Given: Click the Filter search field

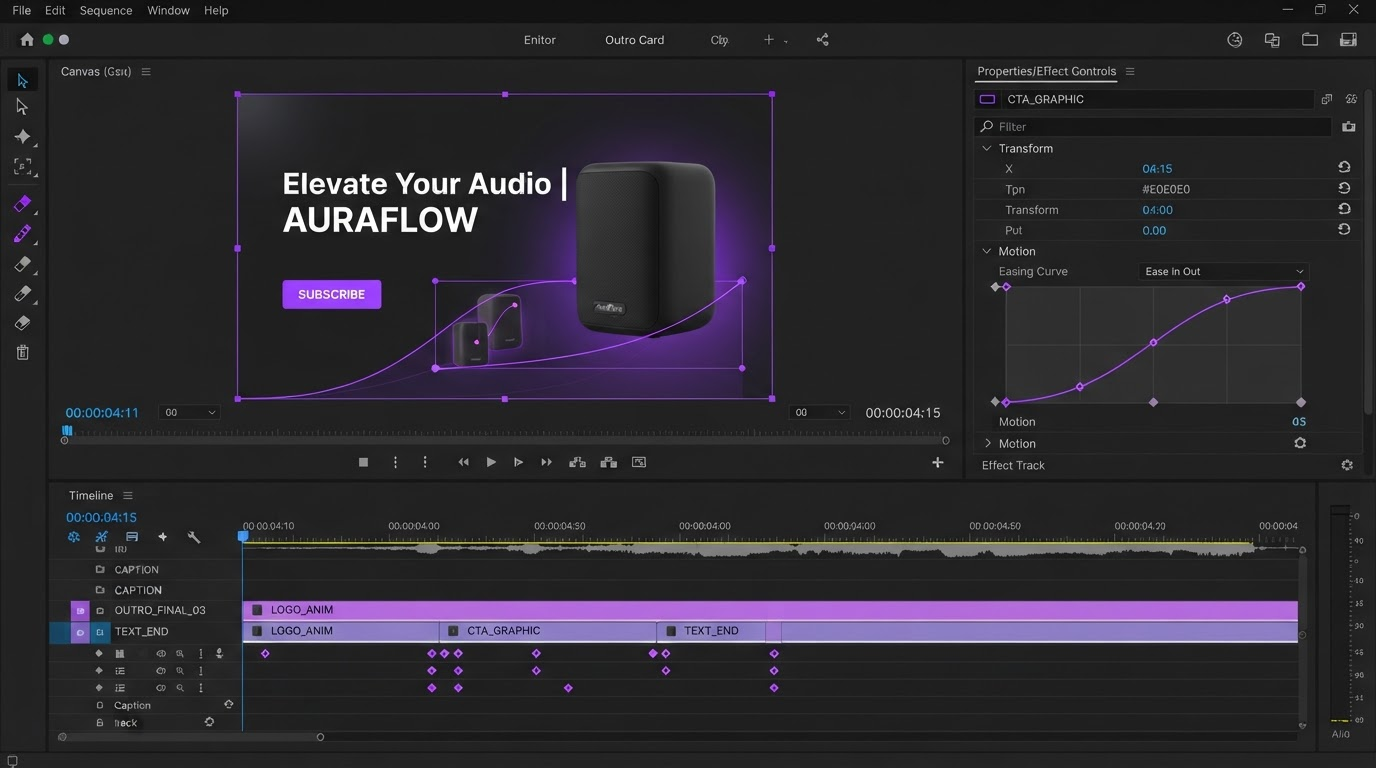Looking at the screenshot, I should pyautogui.click(x=1154, y=127).
